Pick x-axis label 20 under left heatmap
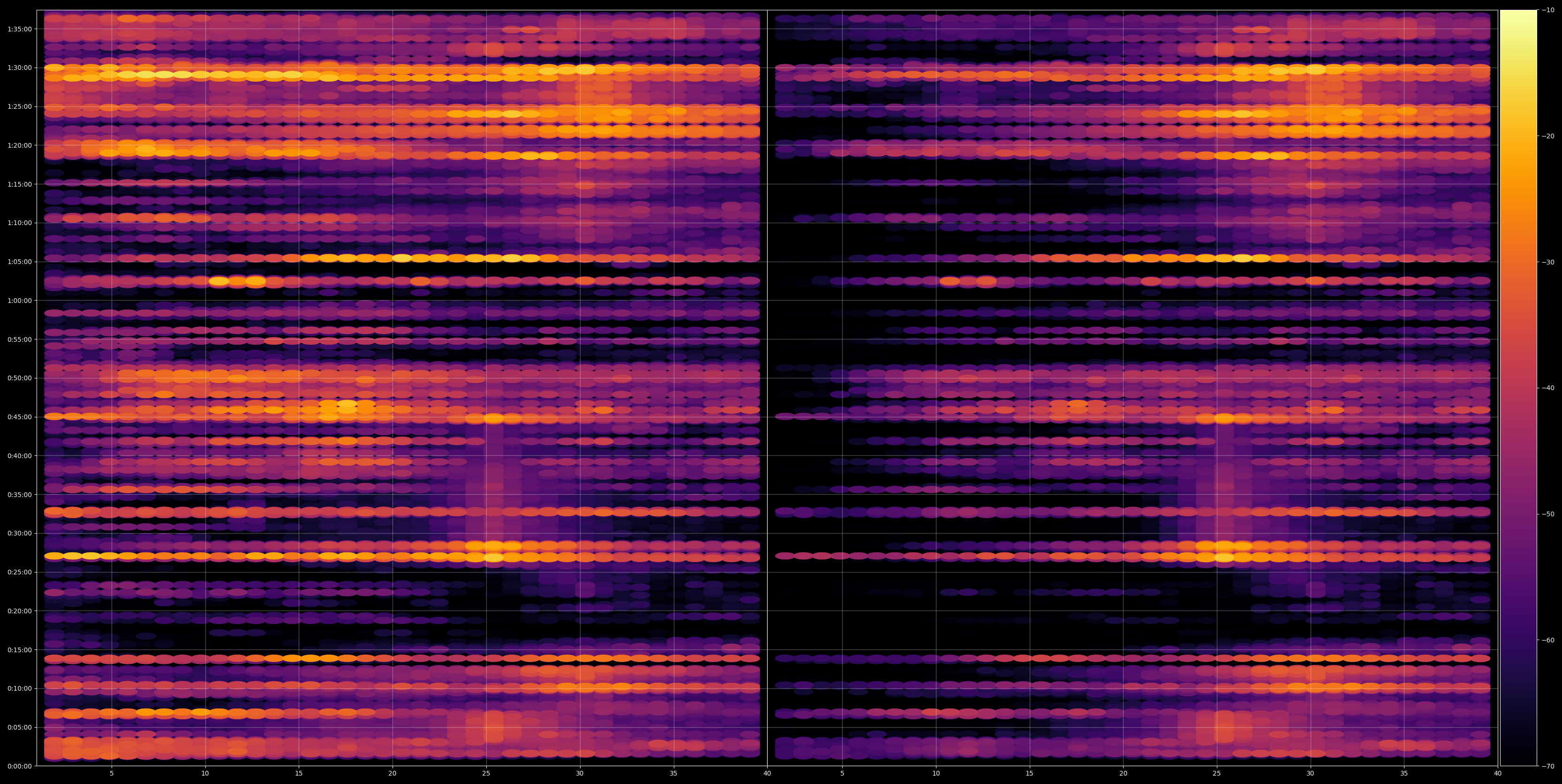The width and height of the screenshot is (1562, 784). pyautogui.click(x=392, y=774)
